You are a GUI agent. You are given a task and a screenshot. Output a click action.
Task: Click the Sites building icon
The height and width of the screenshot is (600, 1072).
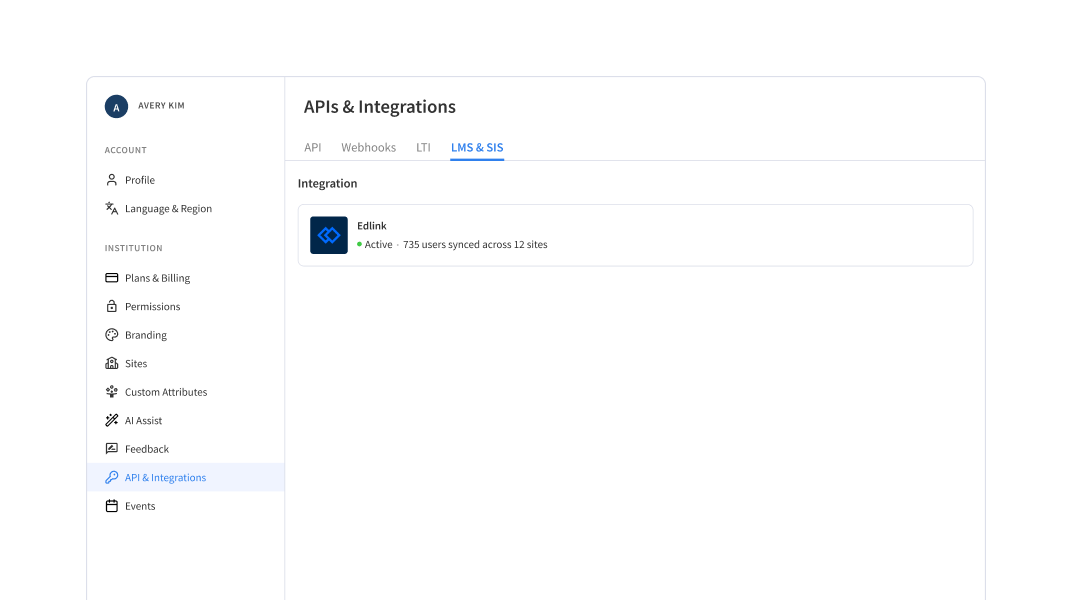(111, 363)
